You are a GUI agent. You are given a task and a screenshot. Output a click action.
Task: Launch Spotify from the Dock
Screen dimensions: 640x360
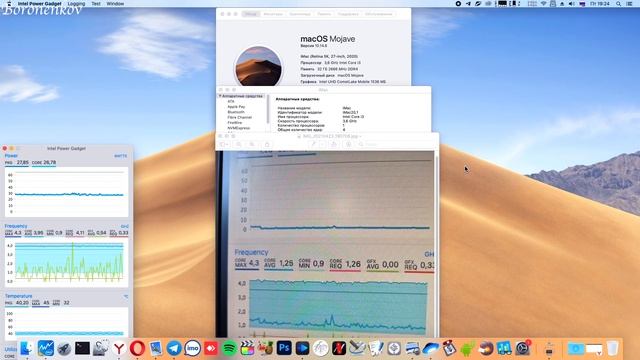click(x=230, y=349)
